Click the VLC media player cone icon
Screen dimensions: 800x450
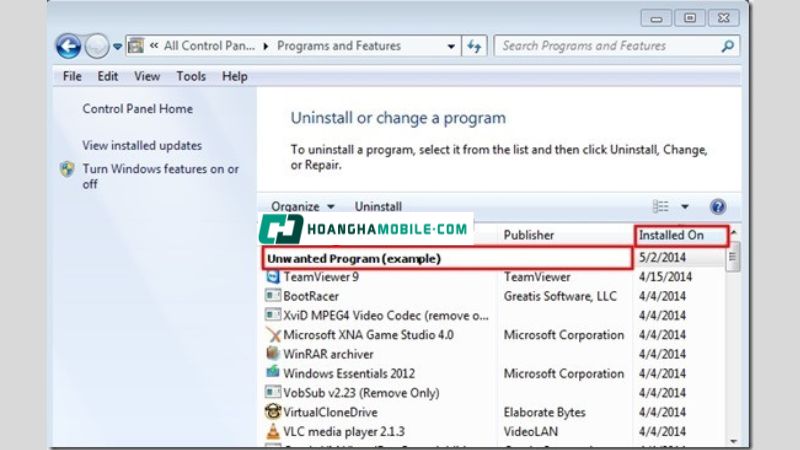(x=273, y=431)
